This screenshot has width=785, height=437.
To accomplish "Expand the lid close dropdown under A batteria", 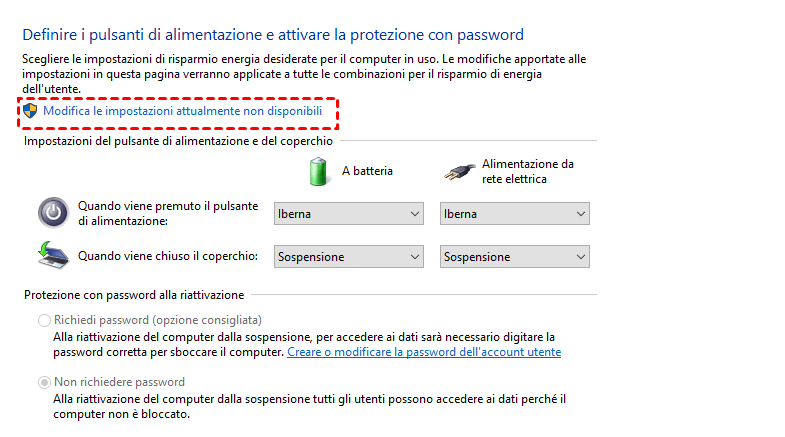I will 348,257.
